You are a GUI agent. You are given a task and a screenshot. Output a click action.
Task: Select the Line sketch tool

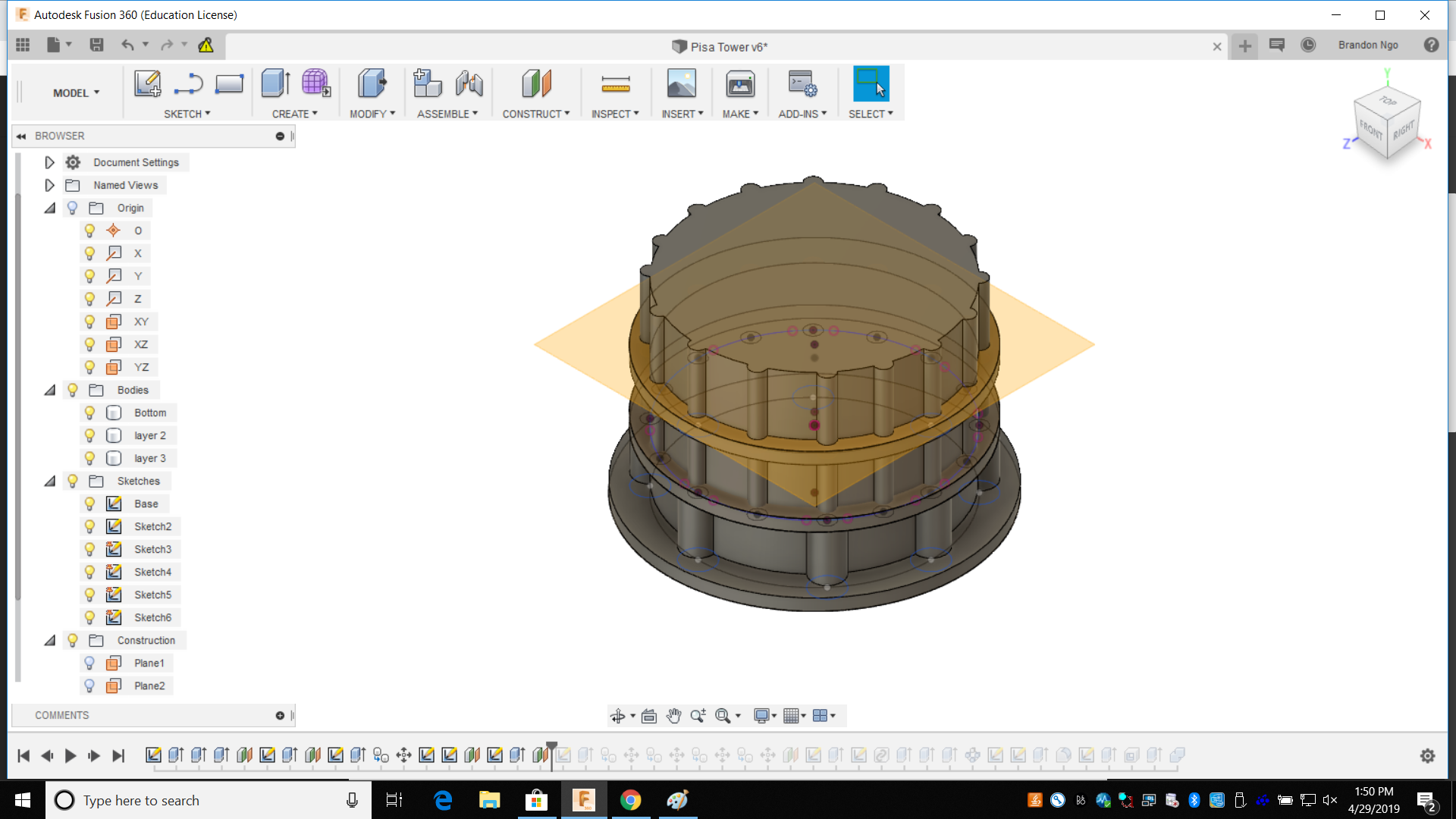188,83
